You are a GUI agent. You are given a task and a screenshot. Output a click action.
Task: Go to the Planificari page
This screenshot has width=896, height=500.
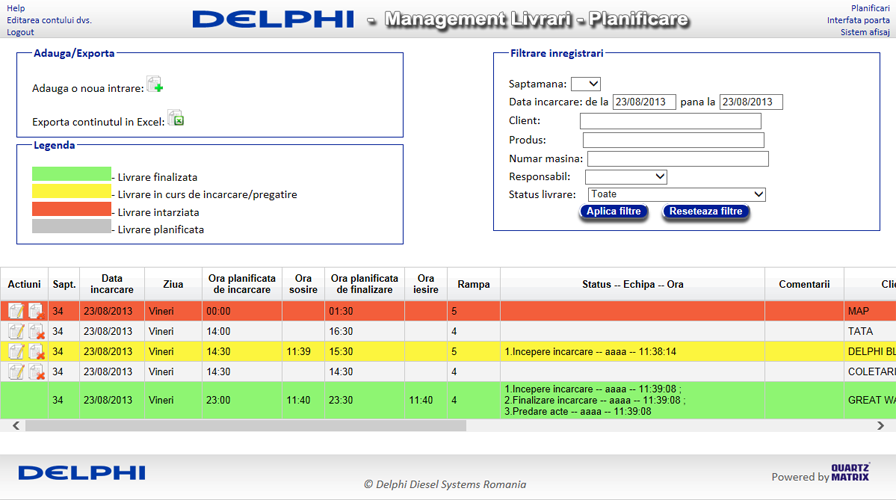(x=870, y=8)
